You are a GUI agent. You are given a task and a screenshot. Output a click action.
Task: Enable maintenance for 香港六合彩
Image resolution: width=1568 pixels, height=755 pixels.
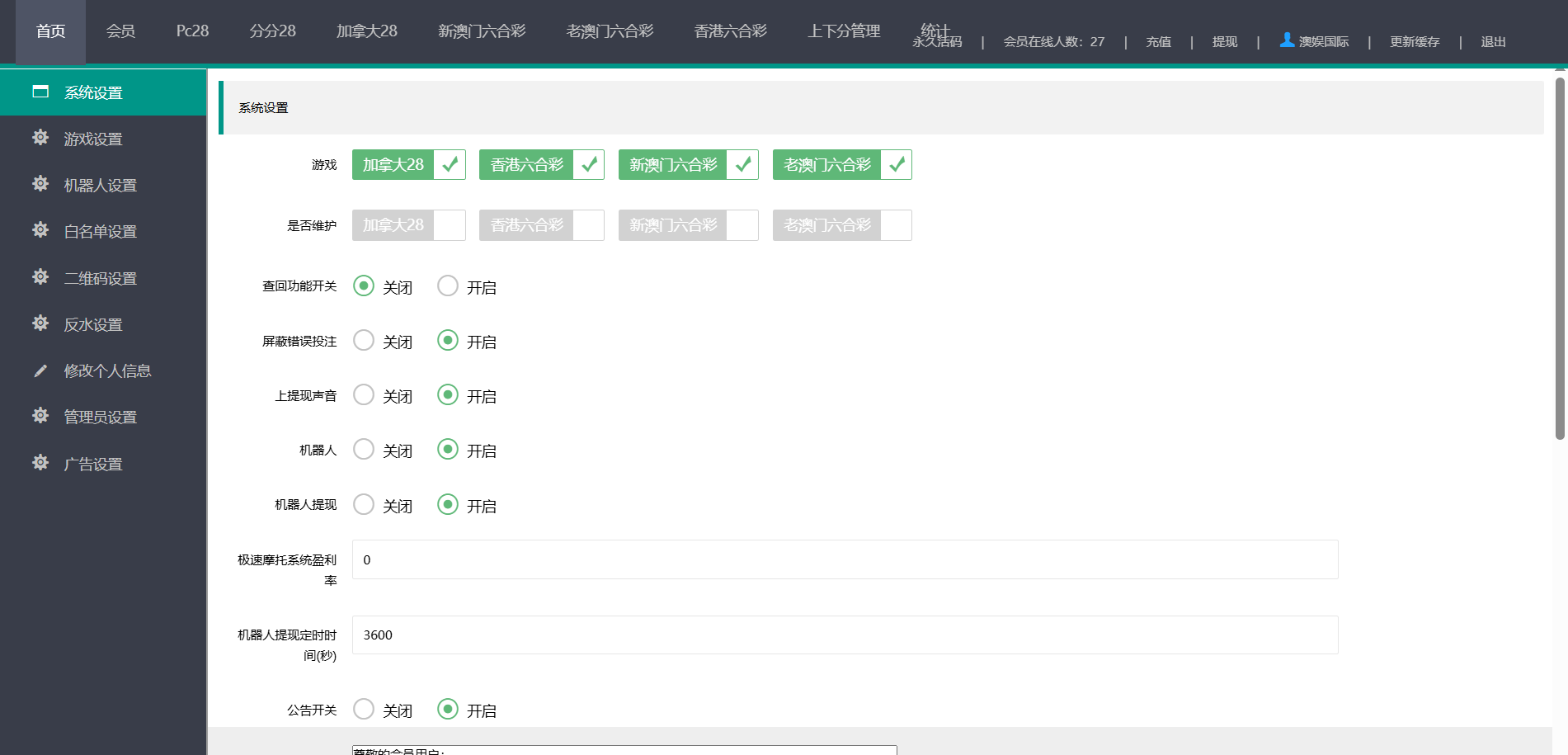[x=588, y=225]
